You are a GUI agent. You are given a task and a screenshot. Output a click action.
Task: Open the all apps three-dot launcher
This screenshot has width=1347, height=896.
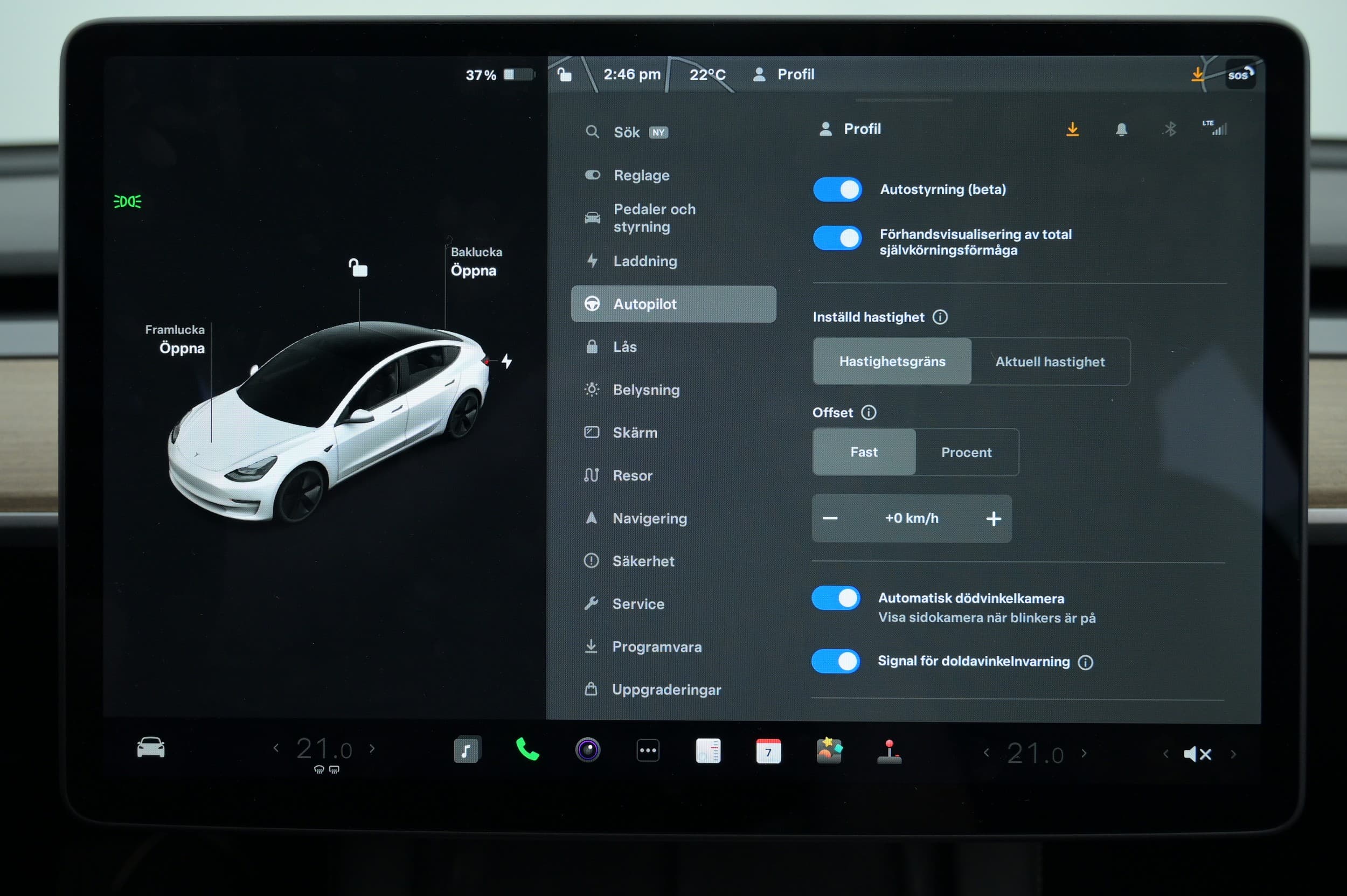(648, 751)
